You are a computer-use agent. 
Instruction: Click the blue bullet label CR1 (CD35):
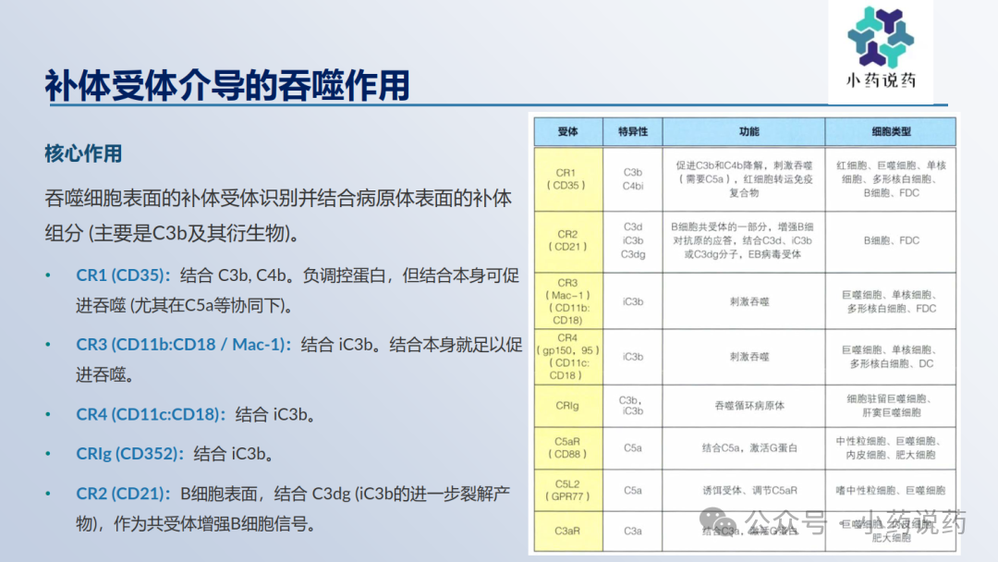(123, 275)
